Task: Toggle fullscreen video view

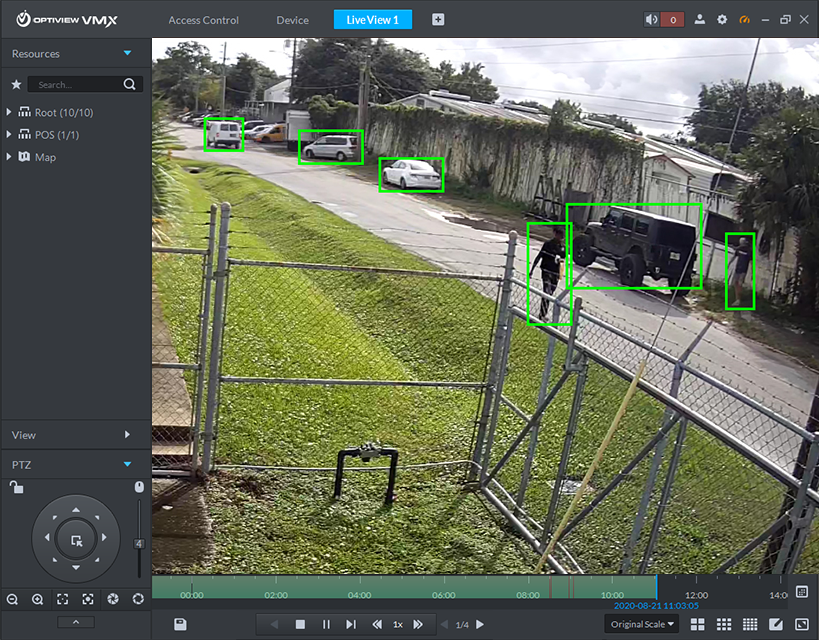Action: tap(801, 624)
